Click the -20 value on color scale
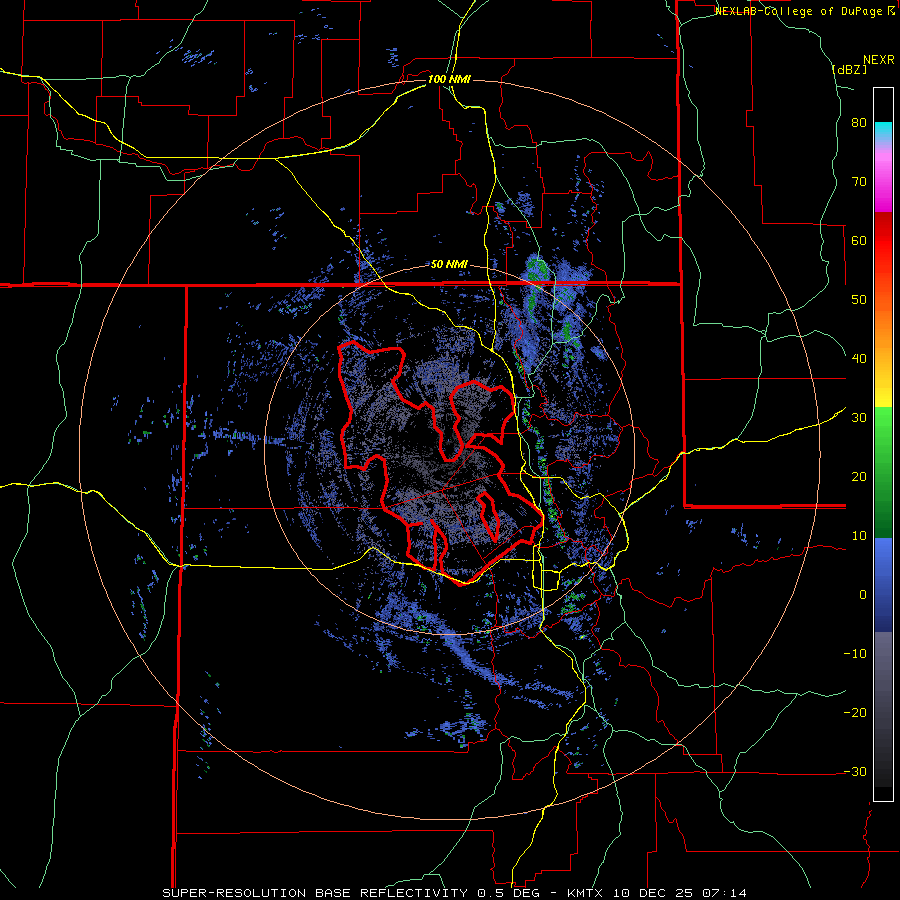The width and height of the screenshot is (900, 900). coord(855,712)
